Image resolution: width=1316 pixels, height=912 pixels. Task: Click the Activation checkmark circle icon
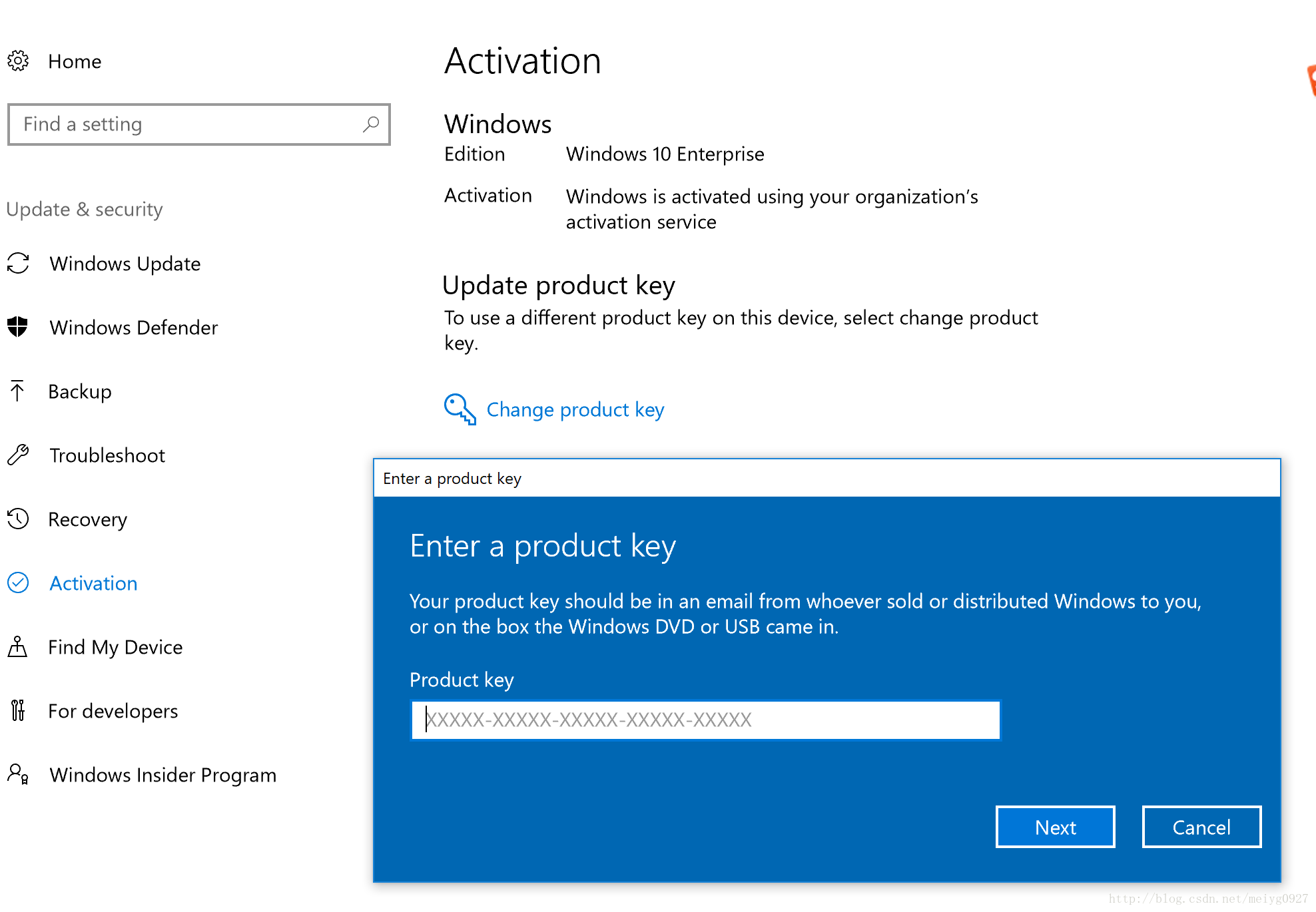click(x=18, y=582)
